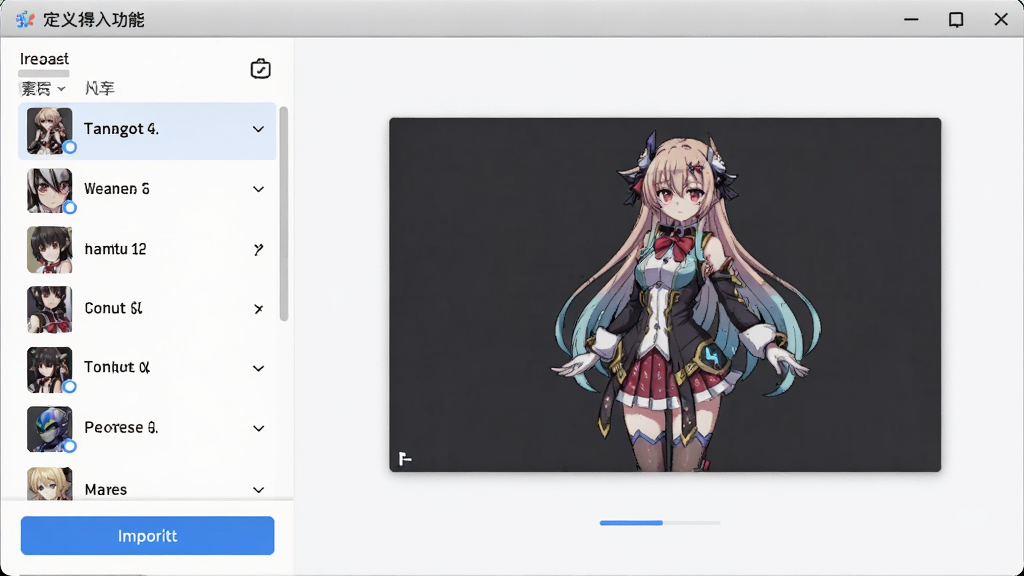
Task: Maximize the window
Action: click(x=956, y=20)
